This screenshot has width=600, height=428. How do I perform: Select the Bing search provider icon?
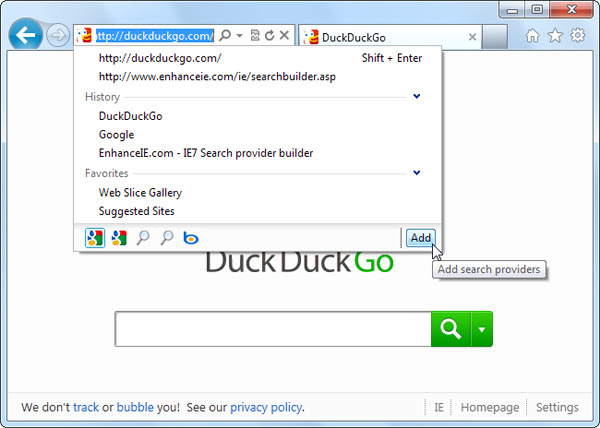[x=191, y=238]
